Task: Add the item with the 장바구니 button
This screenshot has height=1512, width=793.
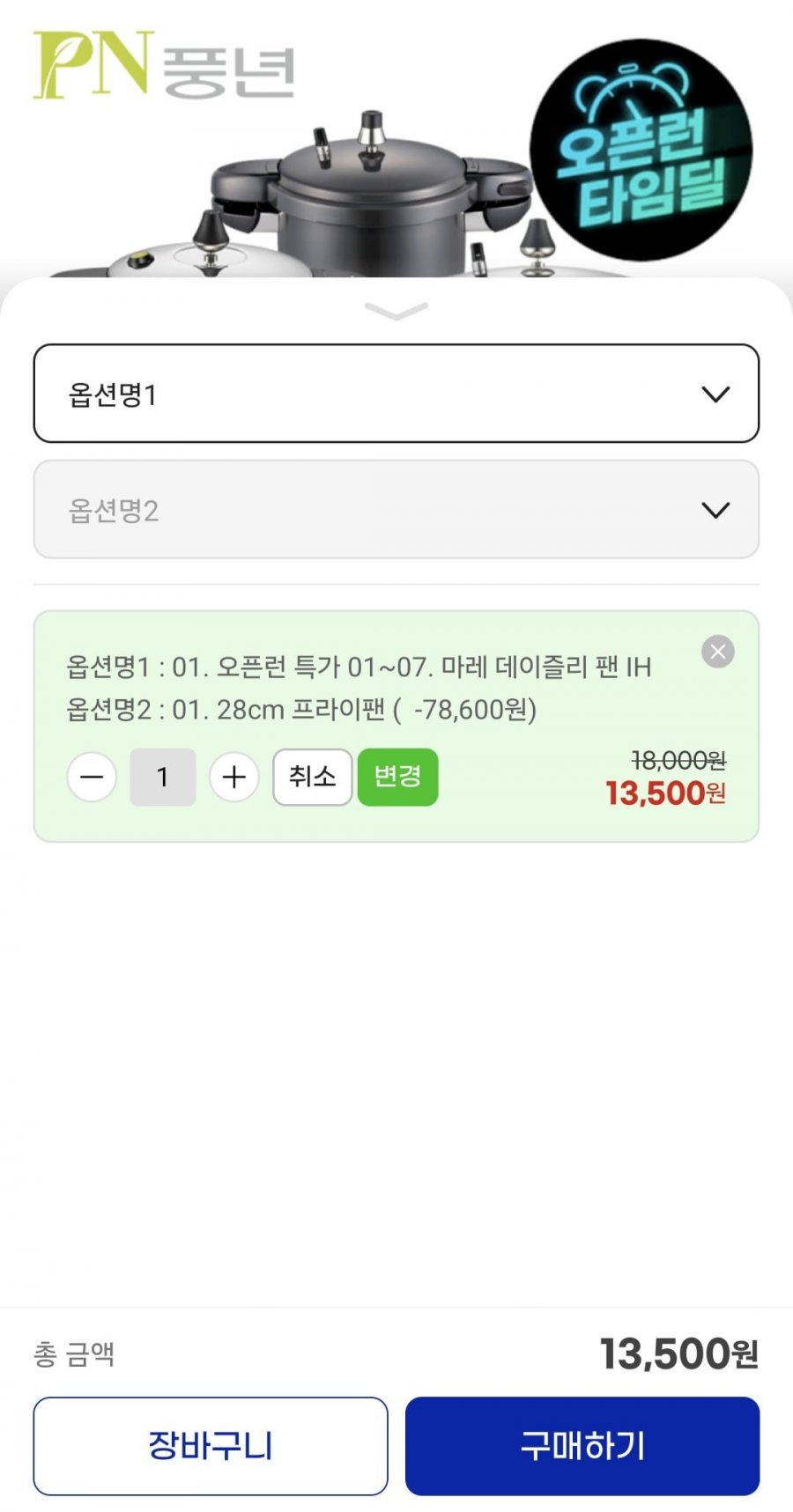Action: point(211,1445)
